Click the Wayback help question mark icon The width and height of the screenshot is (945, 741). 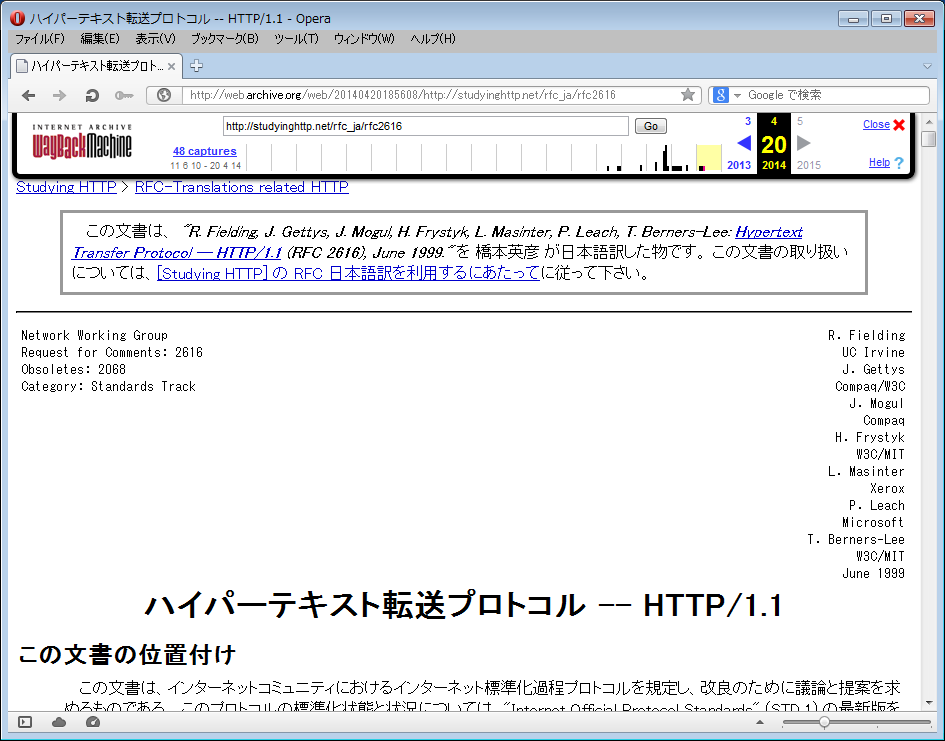pyautogui.click(x=899, y=163)
